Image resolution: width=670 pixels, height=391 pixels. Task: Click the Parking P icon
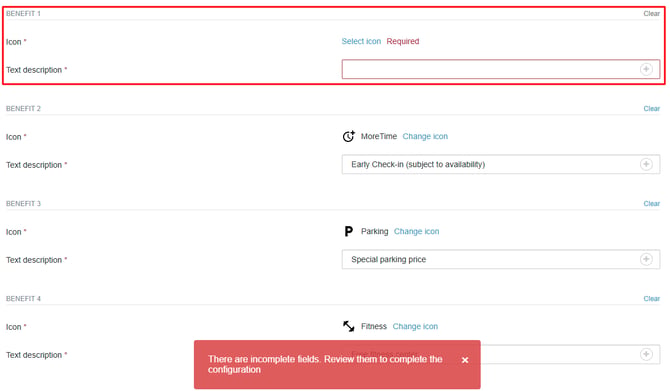pos(349,231)
